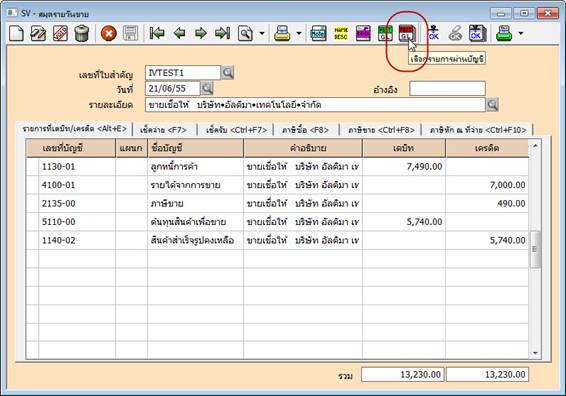Click the total debit box 13,230.00
Viewport: 566px width, 396px height.
(403, 375)
